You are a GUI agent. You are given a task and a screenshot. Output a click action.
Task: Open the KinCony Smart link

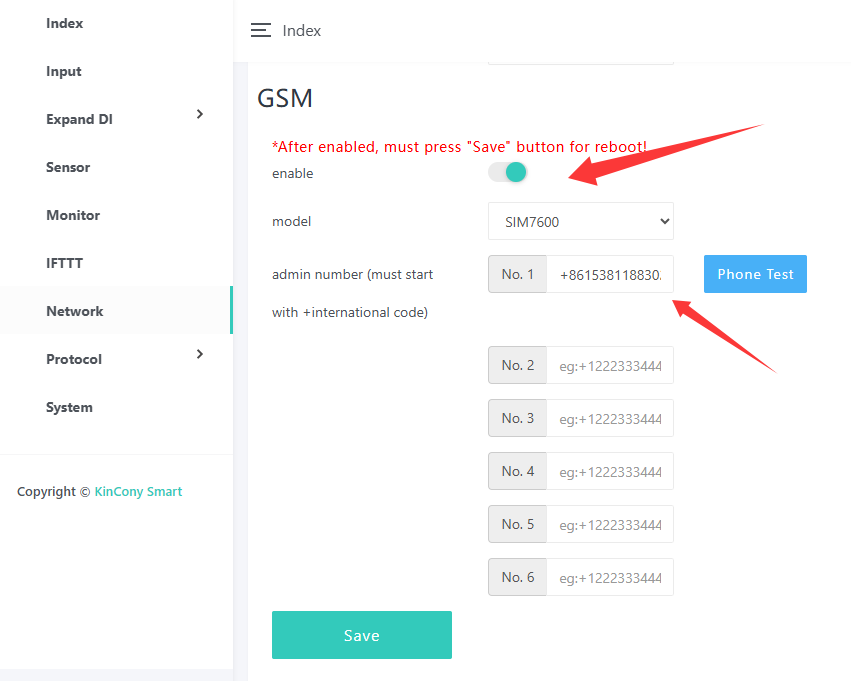(138, 491)
